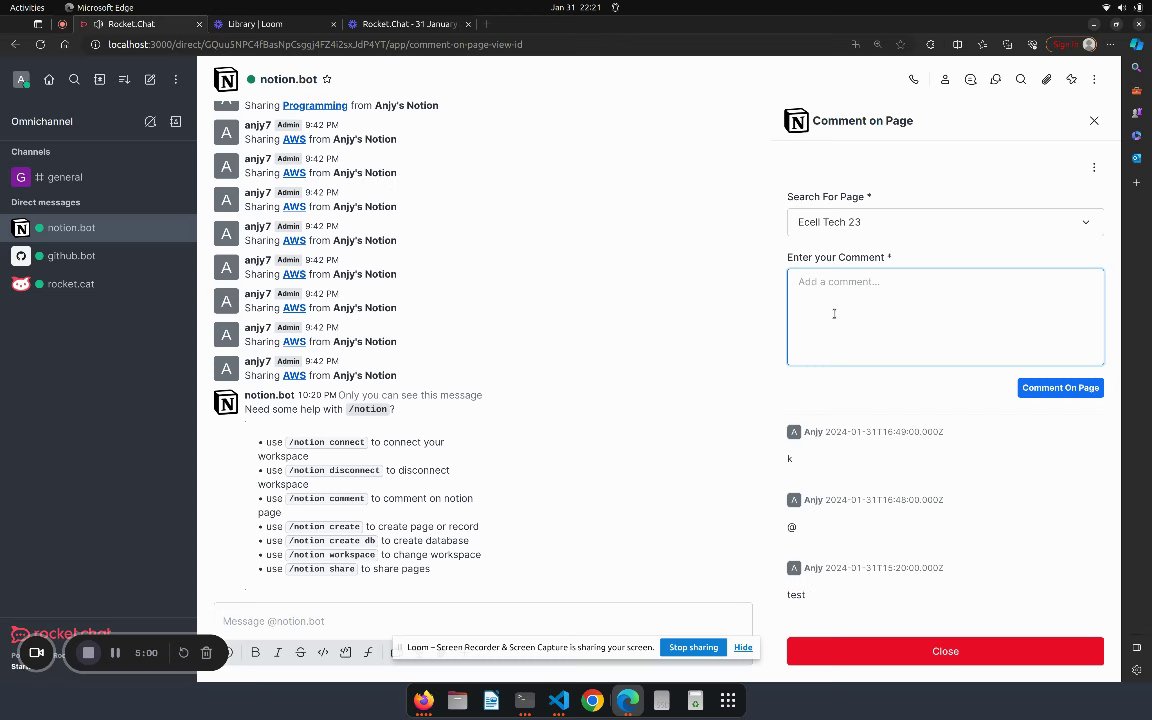Open user info icon in room header

945,79
